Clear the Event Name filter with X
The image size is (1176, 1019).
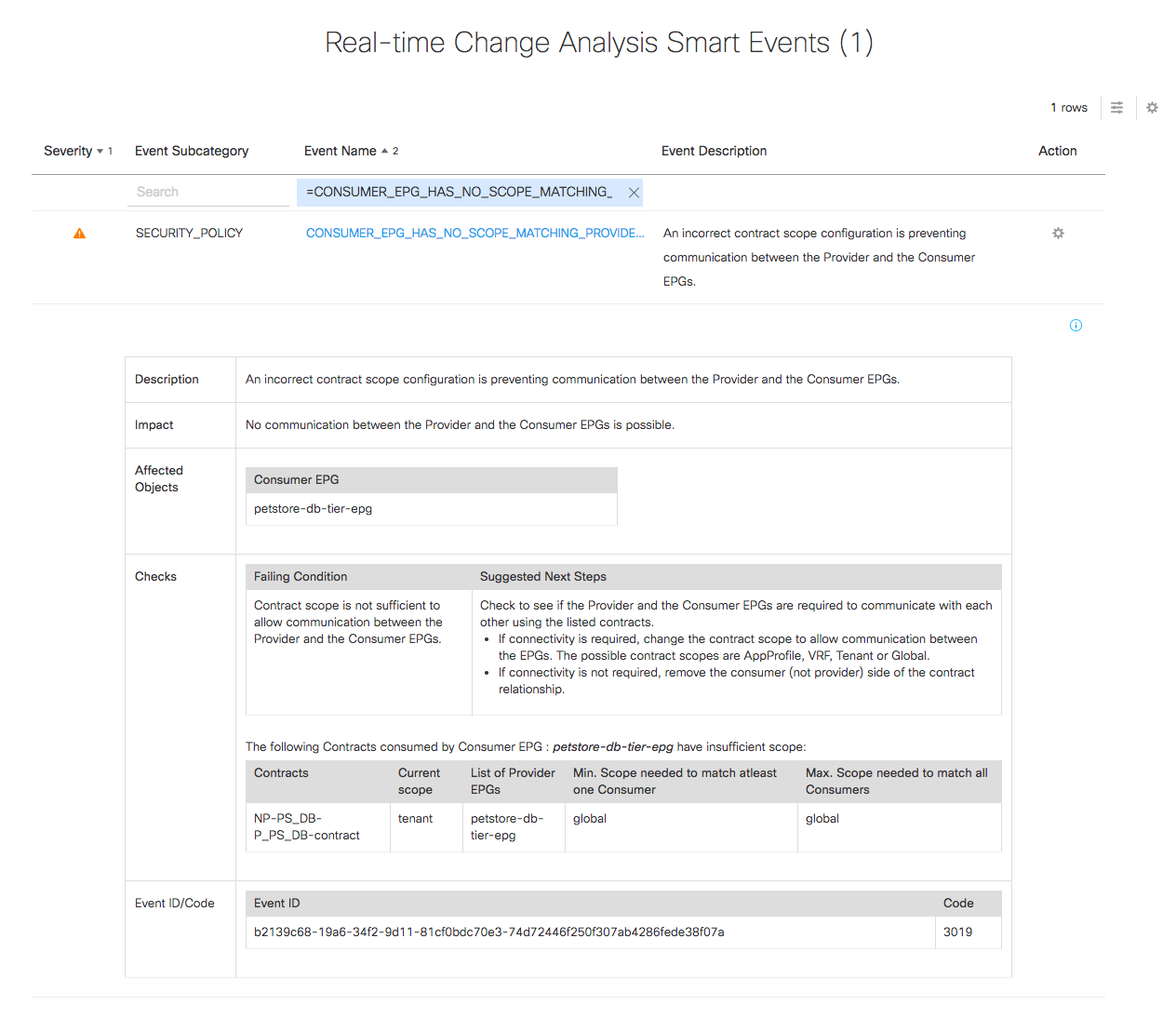[634, 193]
